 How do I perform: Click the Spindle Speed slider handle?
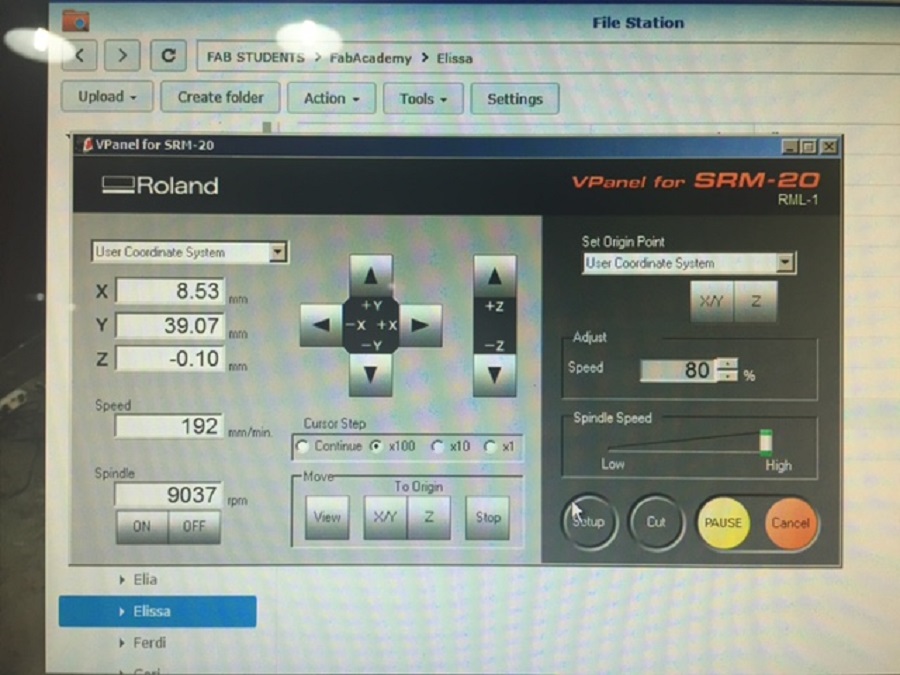[766, 443]
